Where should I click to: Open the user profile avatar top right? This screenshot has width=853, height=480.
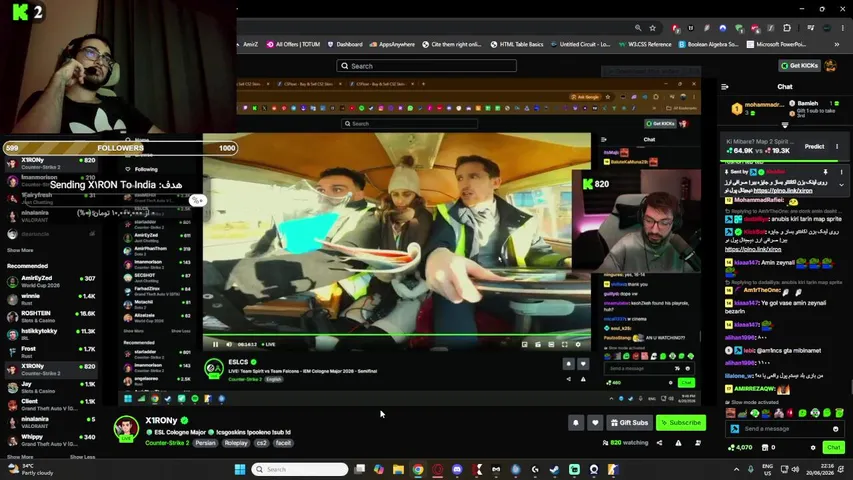point(830,66)
